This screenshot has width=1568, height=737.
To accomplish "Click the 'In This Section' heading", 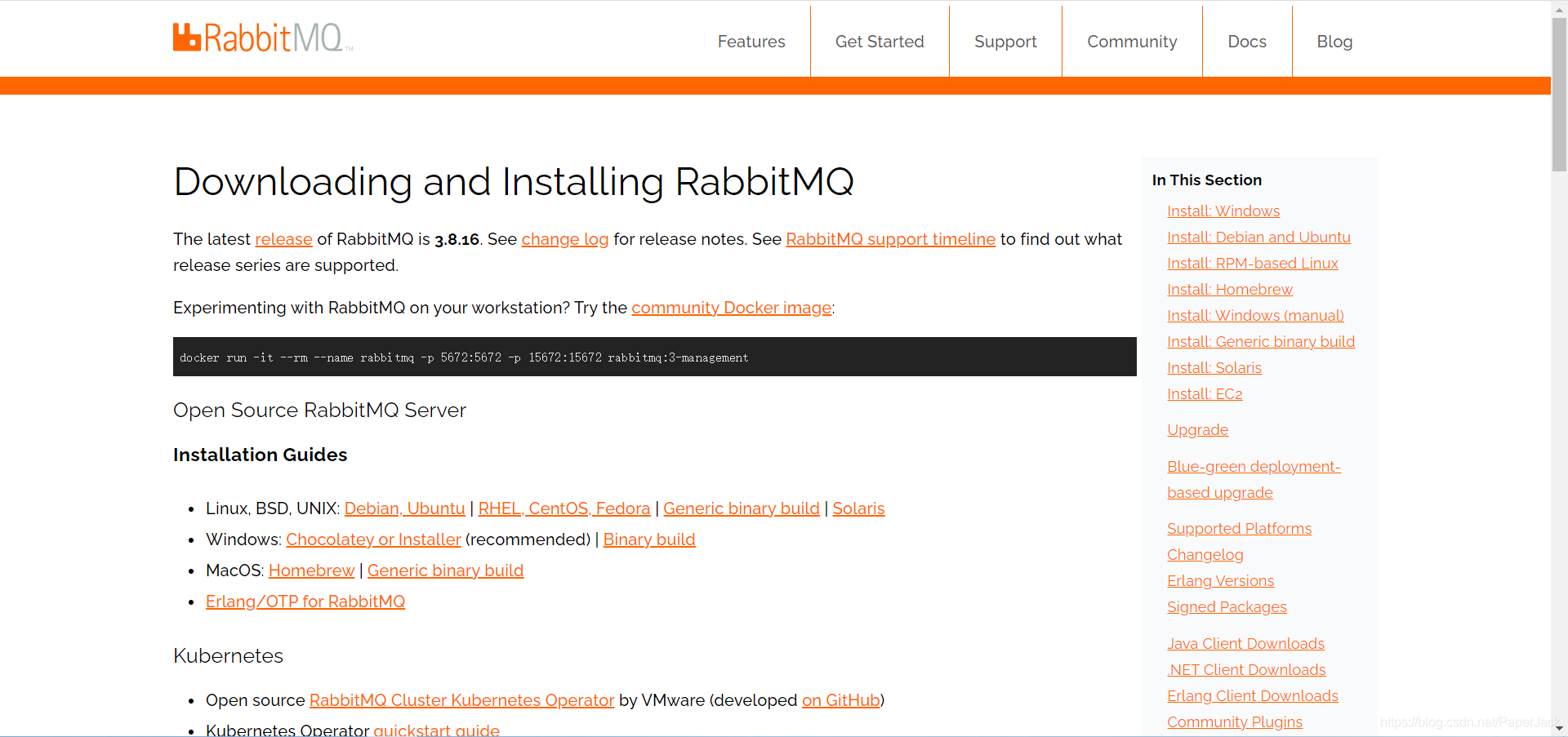I will (1206, 180).
